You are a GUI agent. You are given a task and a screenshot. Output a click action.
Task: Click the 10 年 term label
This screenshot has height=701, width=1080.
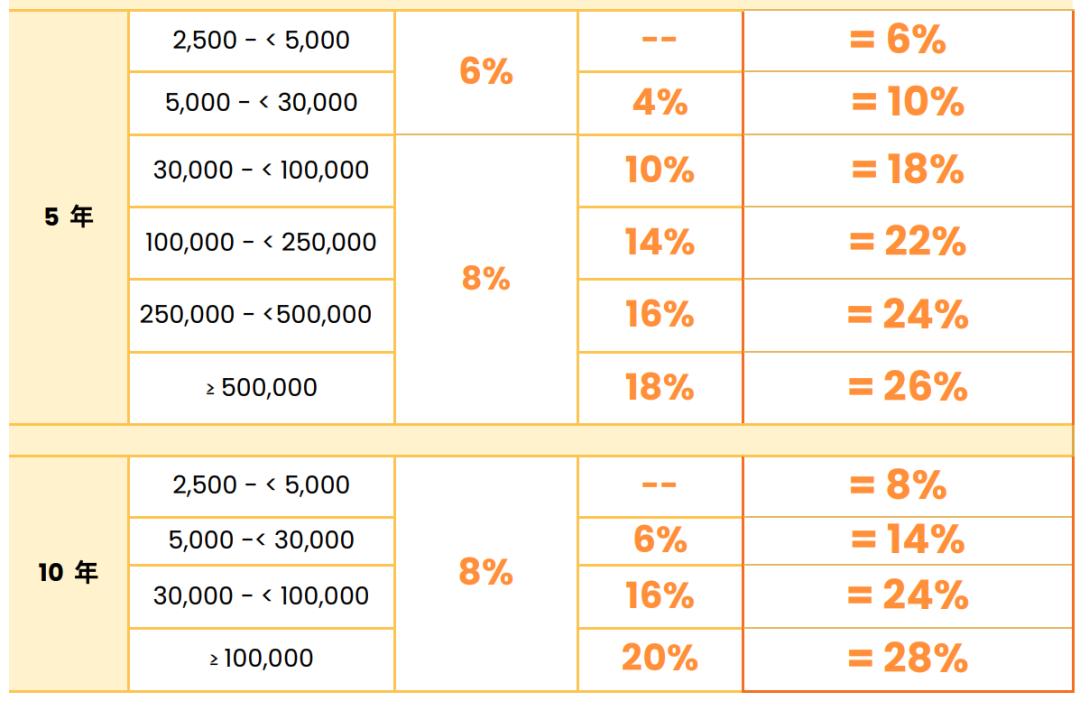click(x=69, y=573)
